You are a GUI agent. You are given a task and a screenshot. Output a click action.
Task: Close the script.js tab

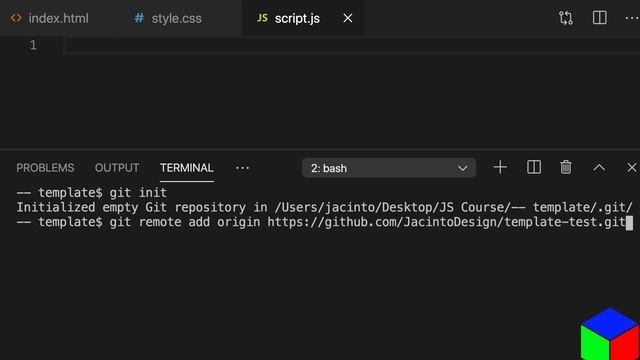tap(348, 18)
